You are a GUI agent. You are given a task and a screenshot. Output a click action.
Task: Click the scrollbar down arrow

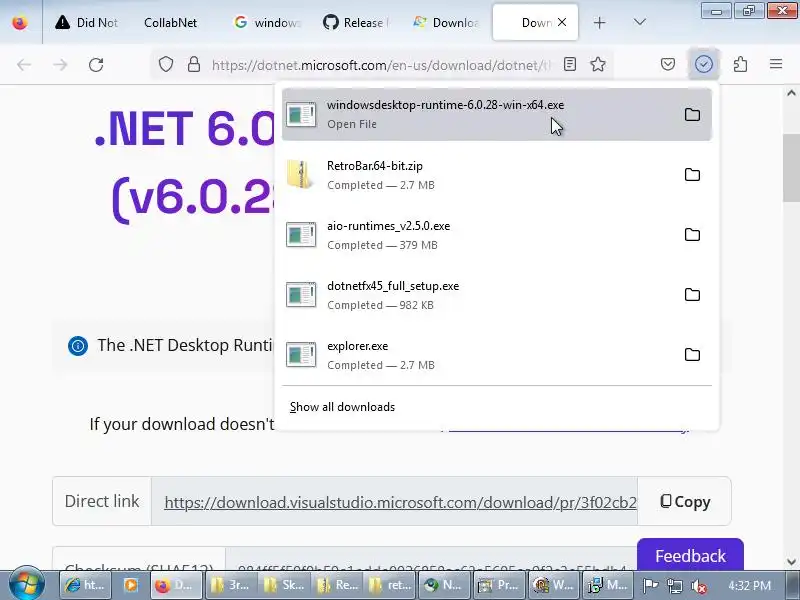click(x=791, y=562)
